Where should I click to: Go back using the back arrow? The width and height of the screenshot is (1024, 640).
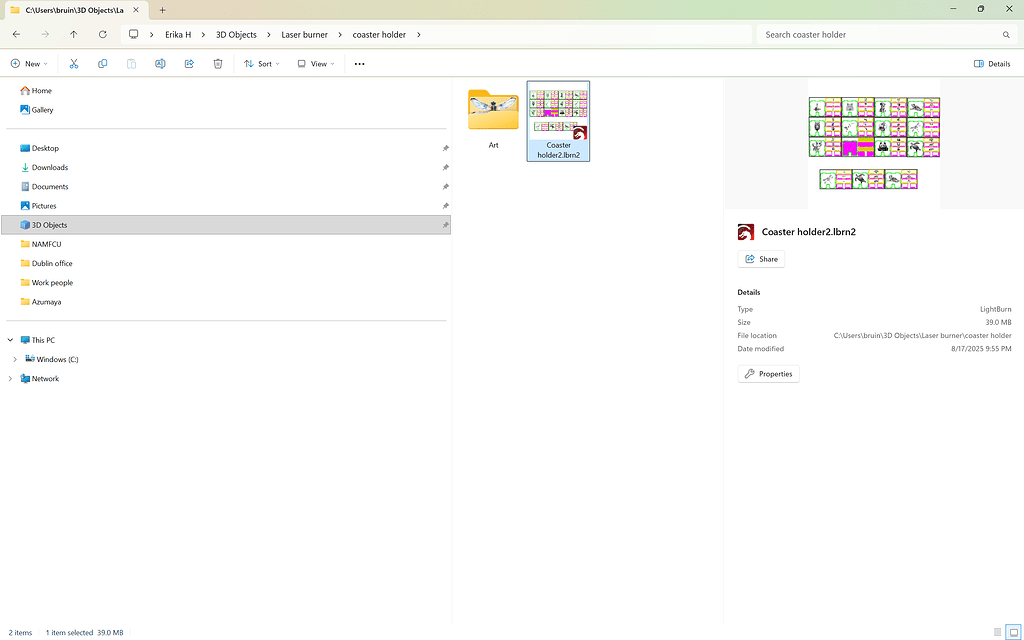click(16, 33)
